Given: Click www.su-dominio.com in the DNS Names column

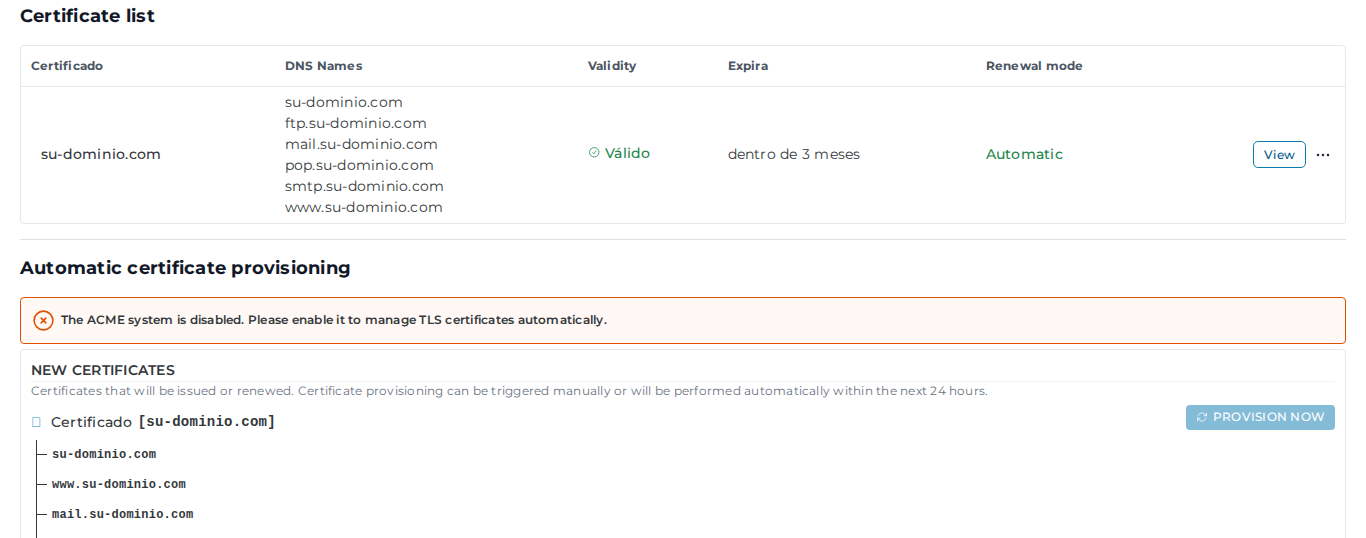Looking at the screenshot, I should (x=364, y=207).
